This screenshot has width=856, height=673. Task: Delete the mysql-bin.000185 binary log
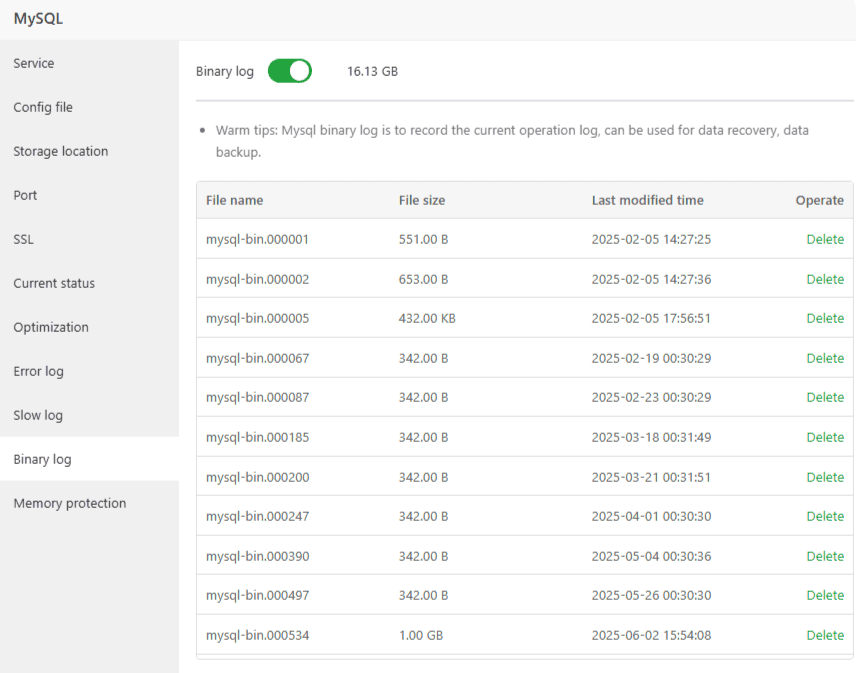pos(825,437)
